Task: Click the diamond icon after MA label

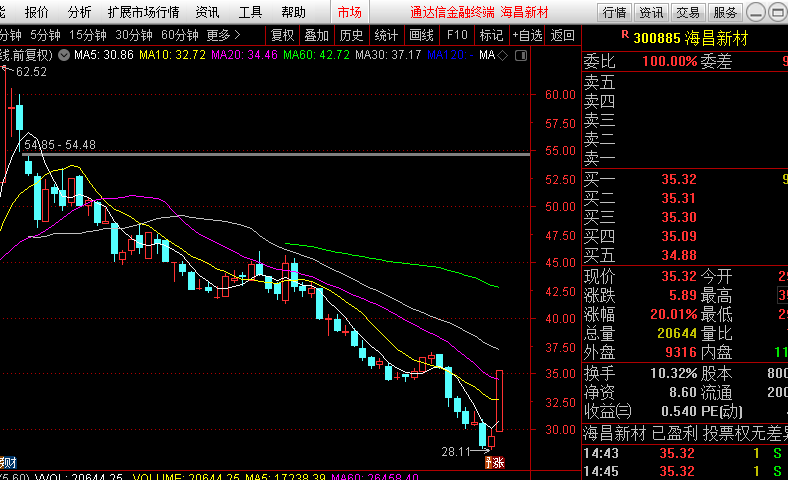Action: [503, 55]
